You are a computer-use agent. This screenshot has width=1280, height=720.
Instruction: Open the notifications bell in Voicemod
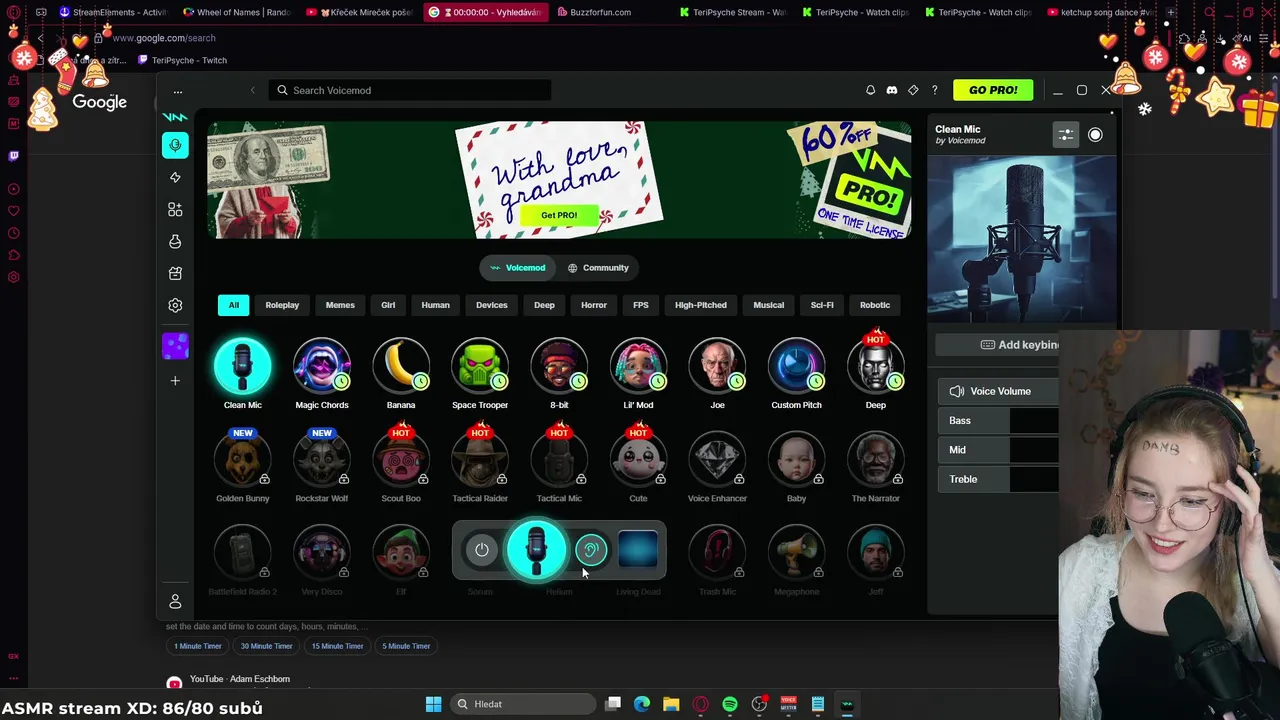(870, 90)
